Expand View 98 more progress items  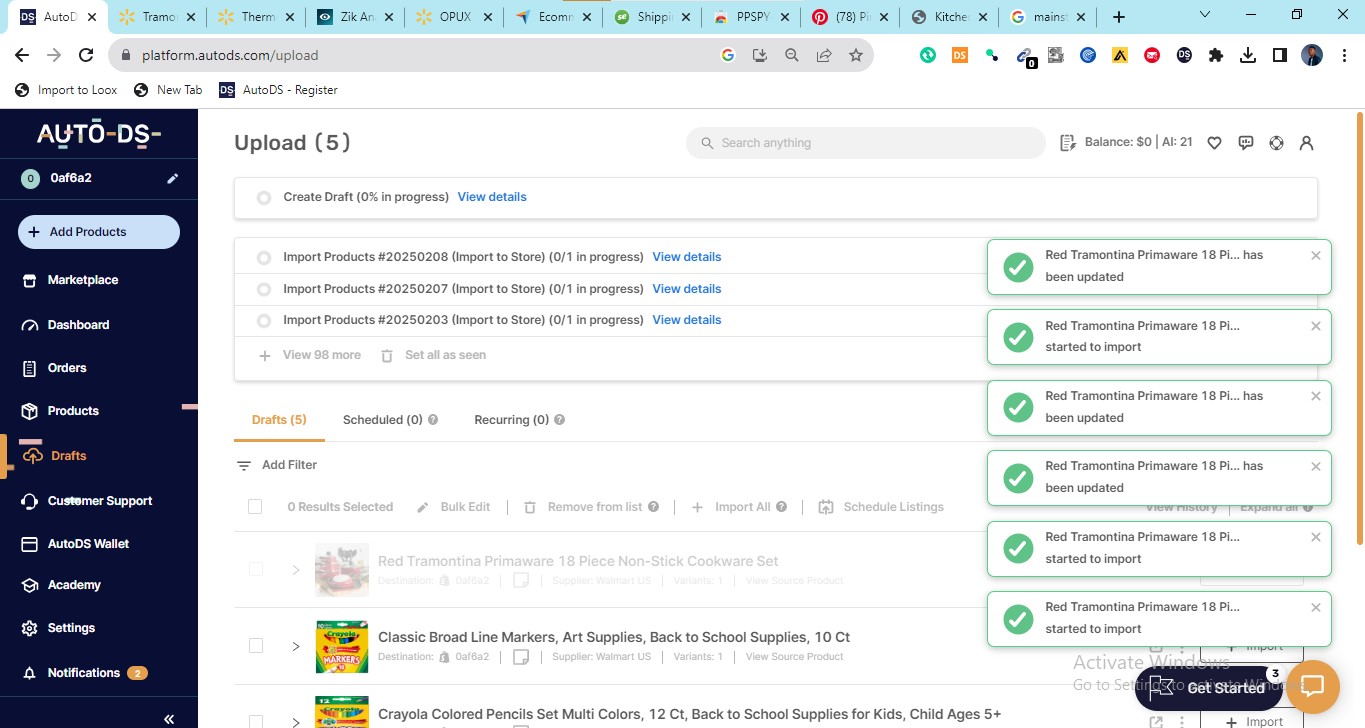click(x=310, y=355)
